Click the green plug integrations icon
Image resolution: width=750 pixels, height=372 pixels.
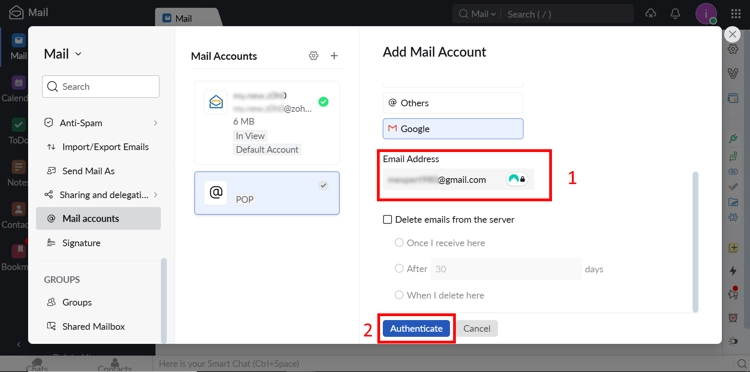click(733, 139)
